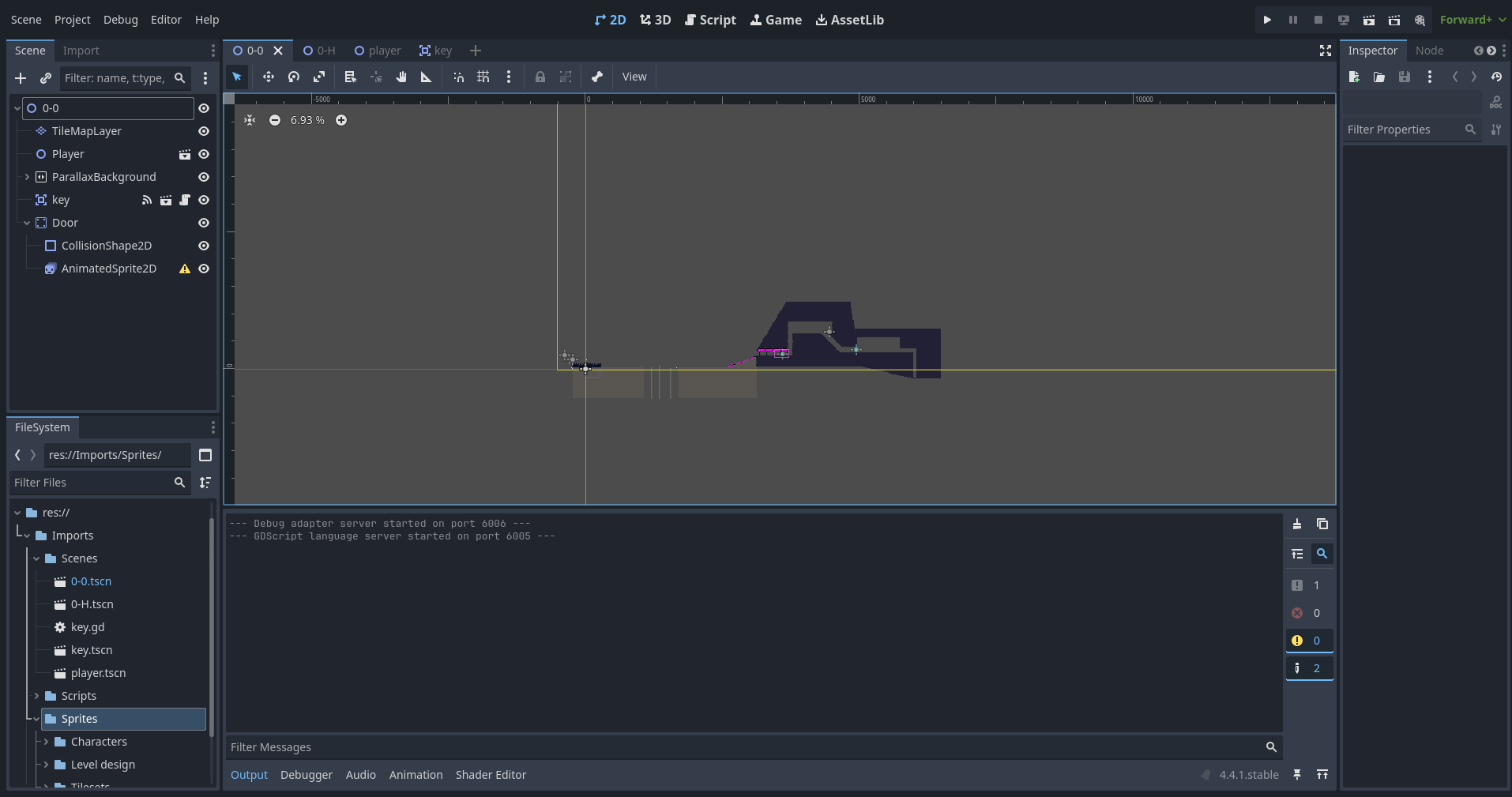
Task: Hide the TileMapLayer node
Action: click(204, 131)
